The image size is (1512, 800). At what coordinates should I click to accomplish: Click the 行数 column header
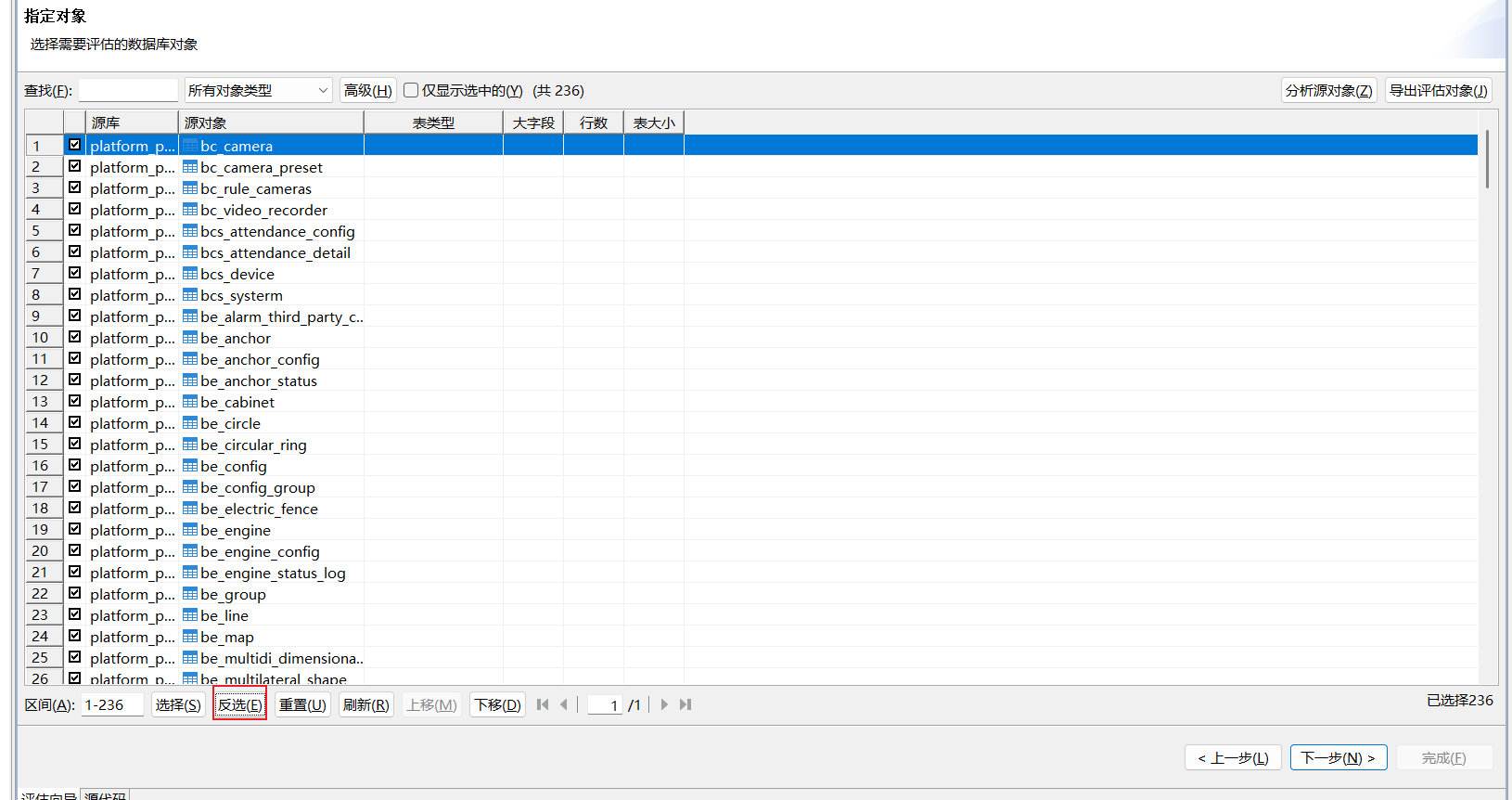pos(594,123)
